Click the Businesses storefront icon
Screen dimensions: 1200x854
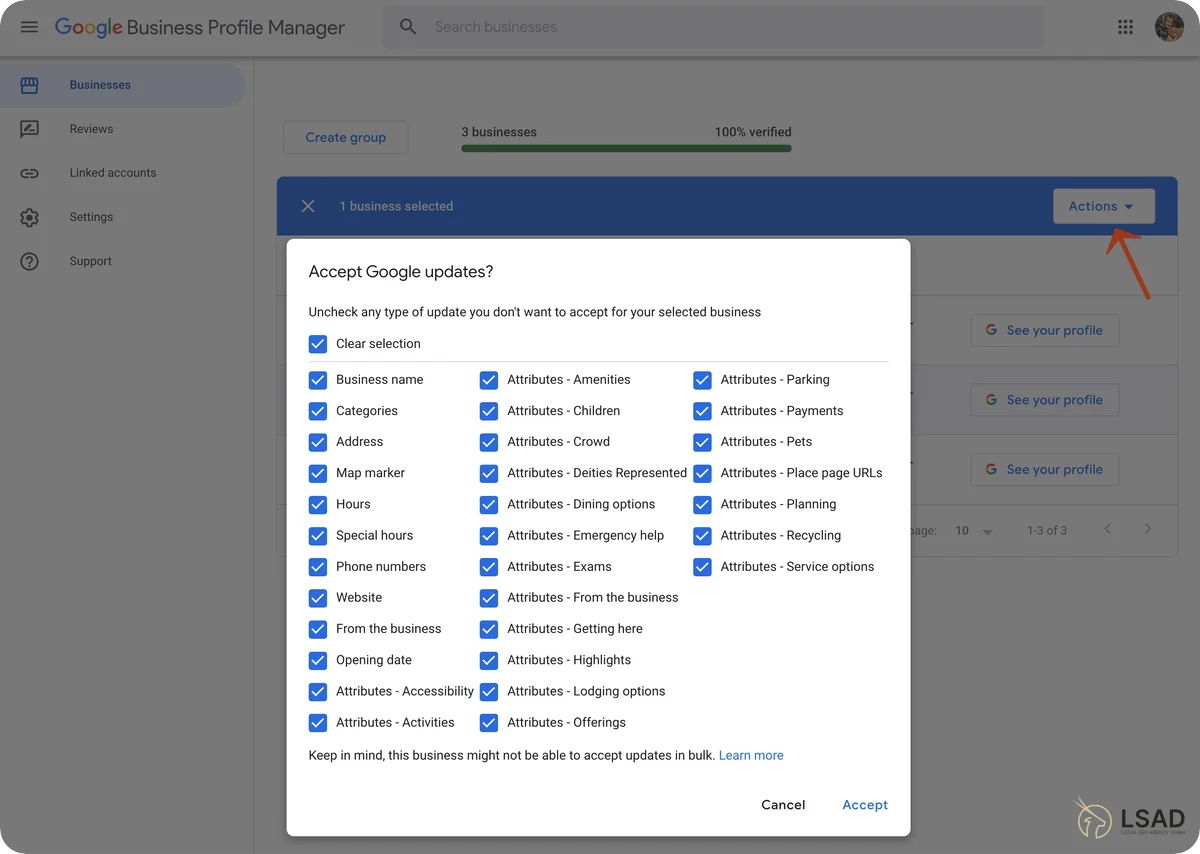click(29, 85)
